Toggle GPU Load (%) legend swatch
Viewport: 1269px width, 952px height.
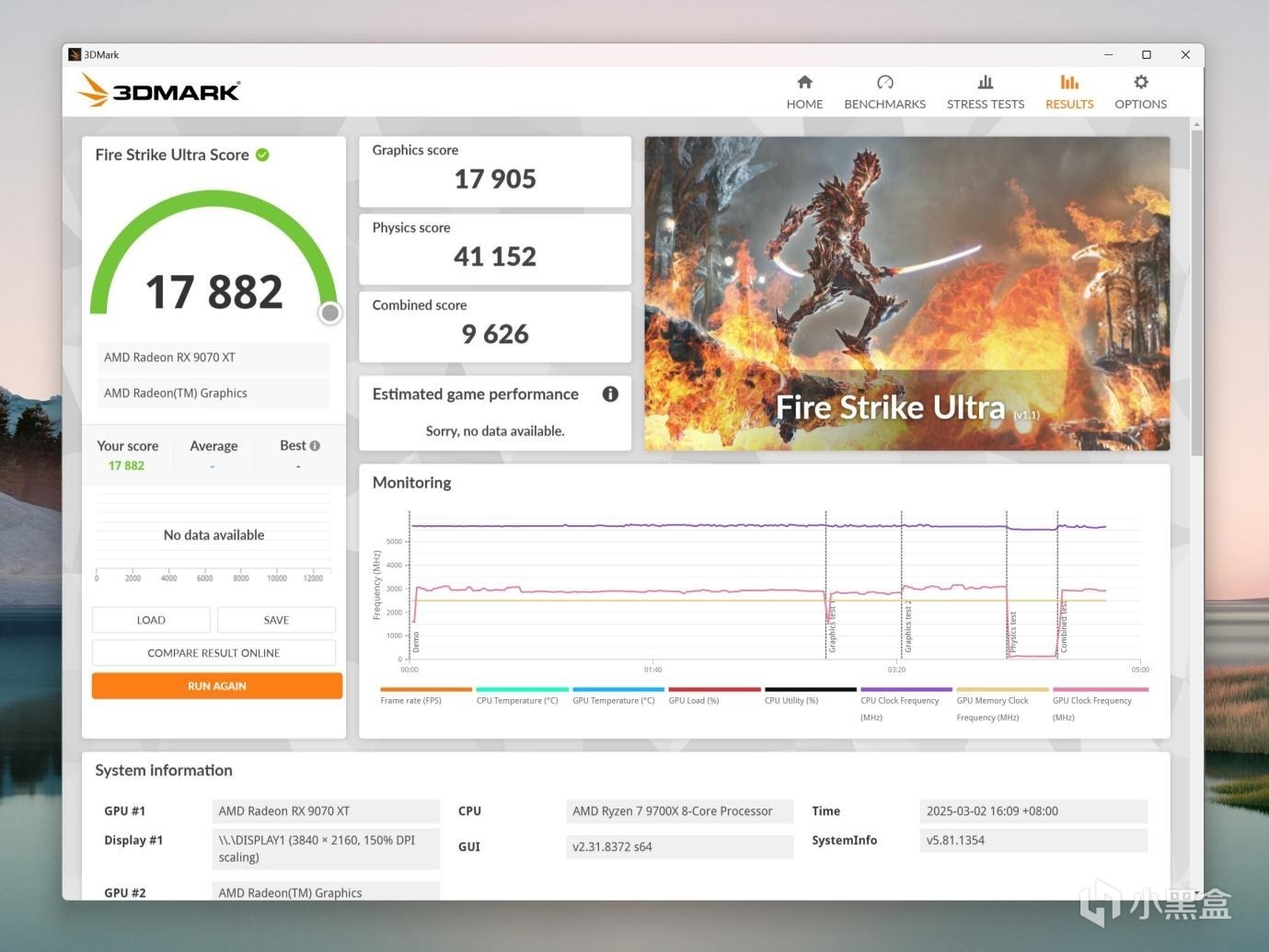[715, 689]
